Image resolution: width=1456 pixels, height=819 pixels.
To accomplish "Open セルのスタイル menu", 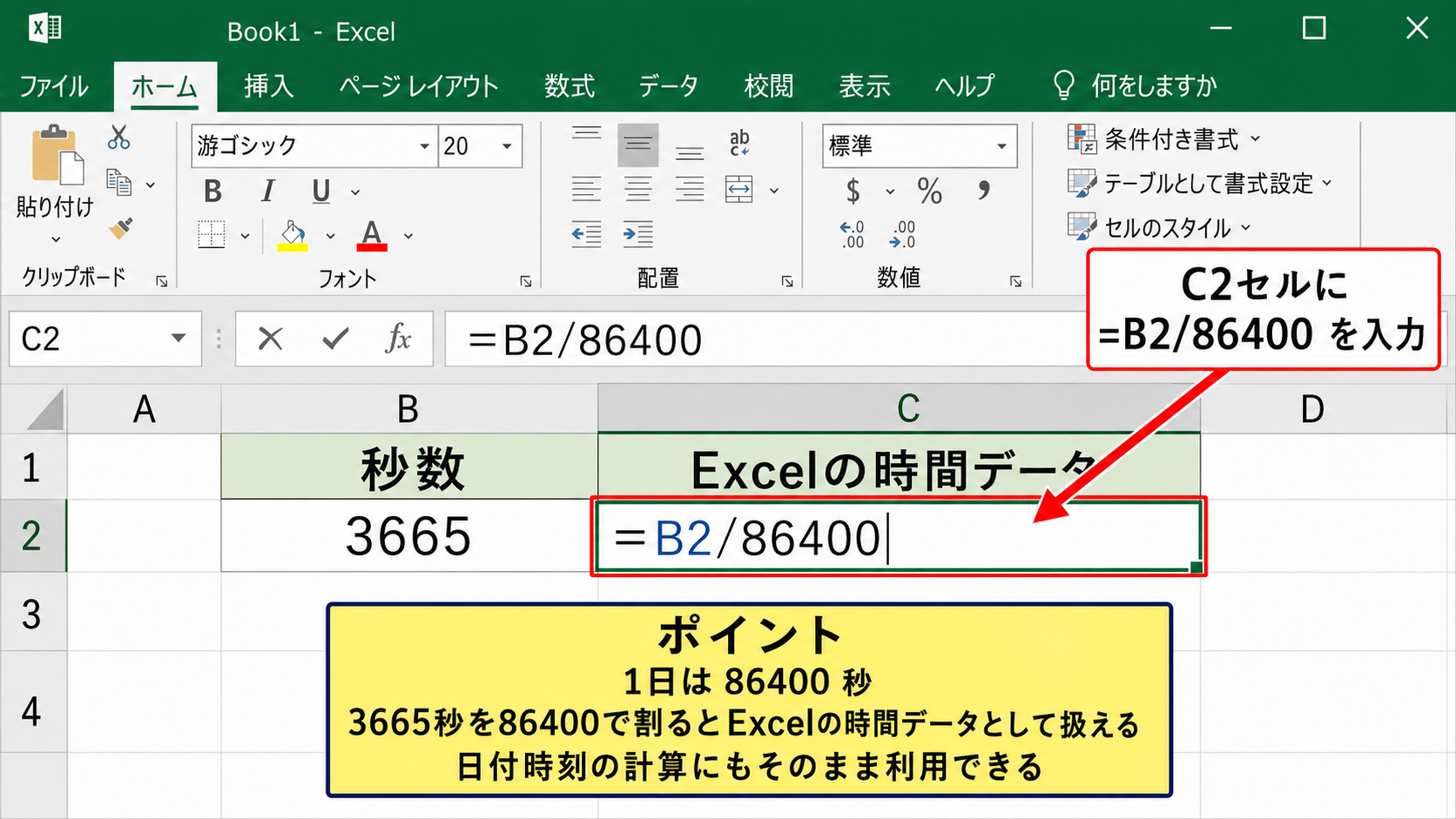I will [1159, 228].
